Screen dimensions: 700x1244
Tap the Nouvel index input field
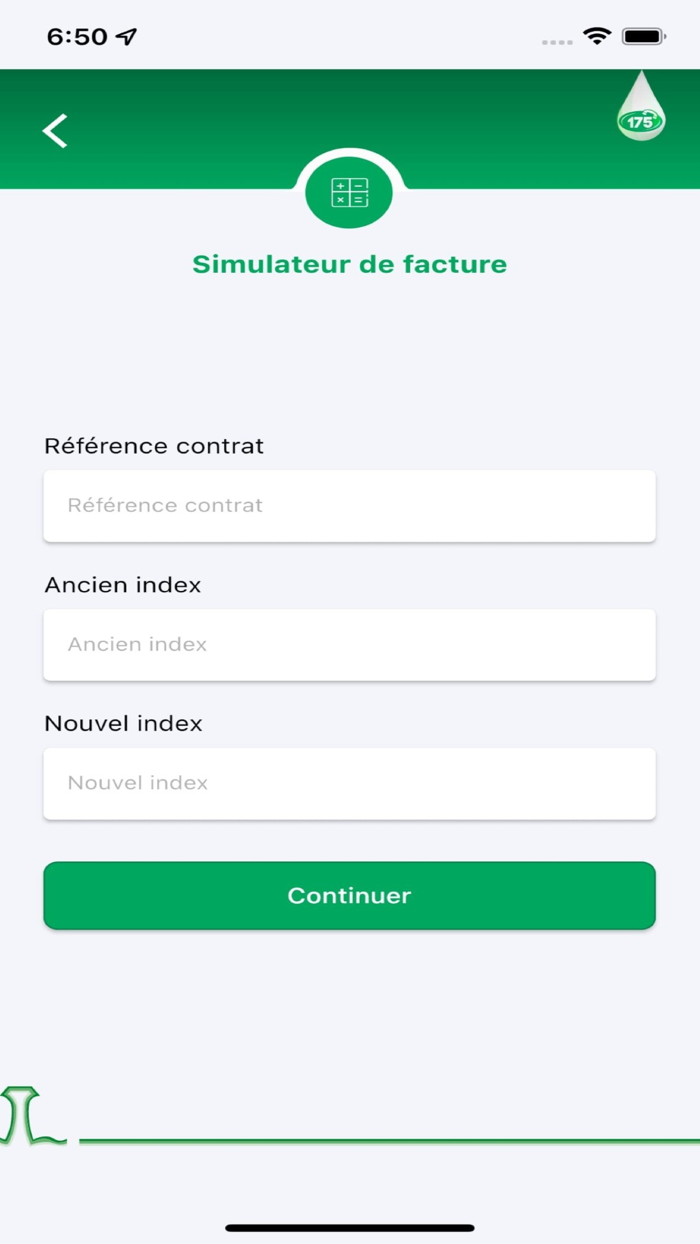(x=349, y=783)
